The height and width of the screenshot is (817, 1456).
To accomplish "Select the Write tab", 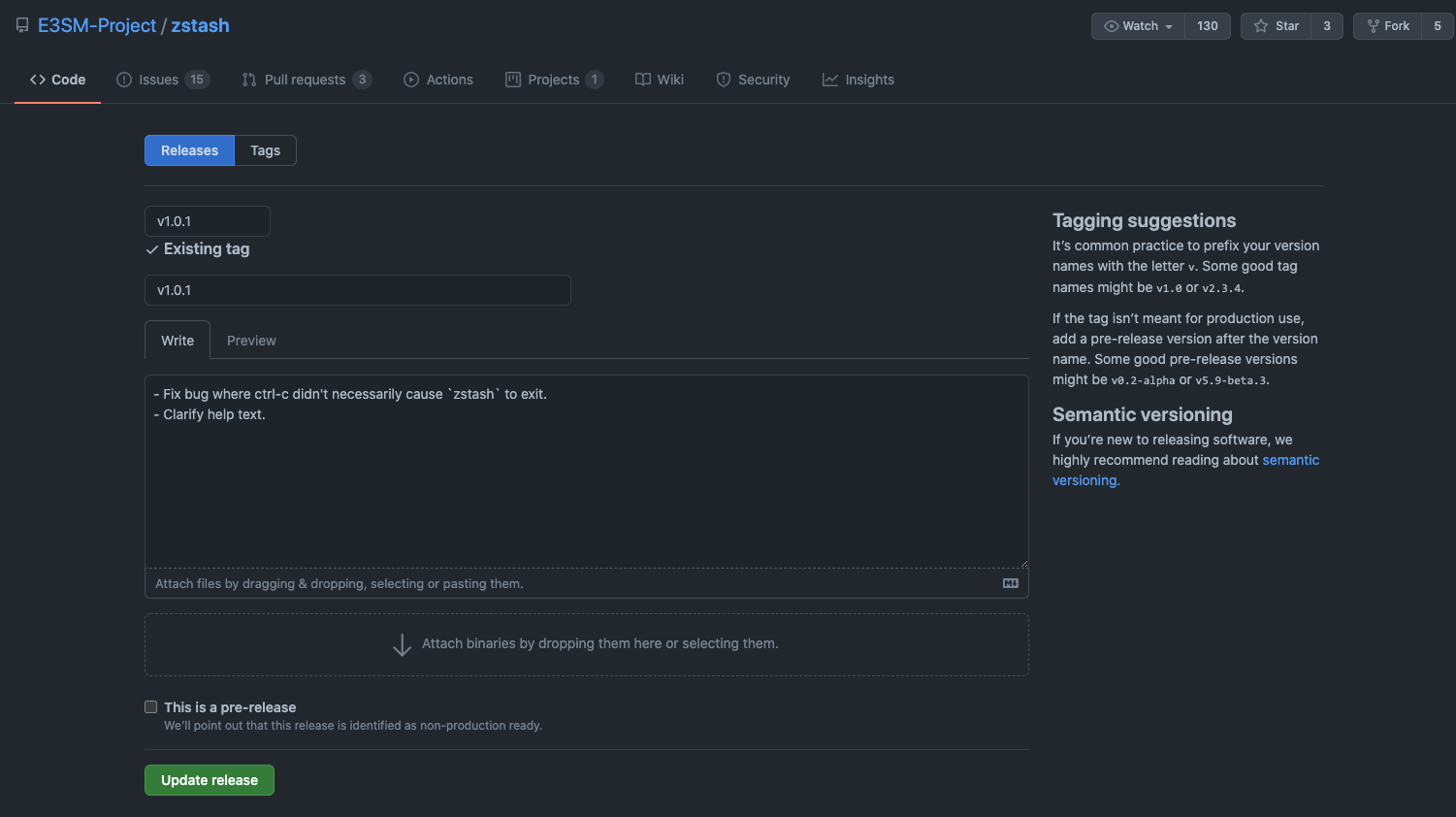I will tap(178, 341).
